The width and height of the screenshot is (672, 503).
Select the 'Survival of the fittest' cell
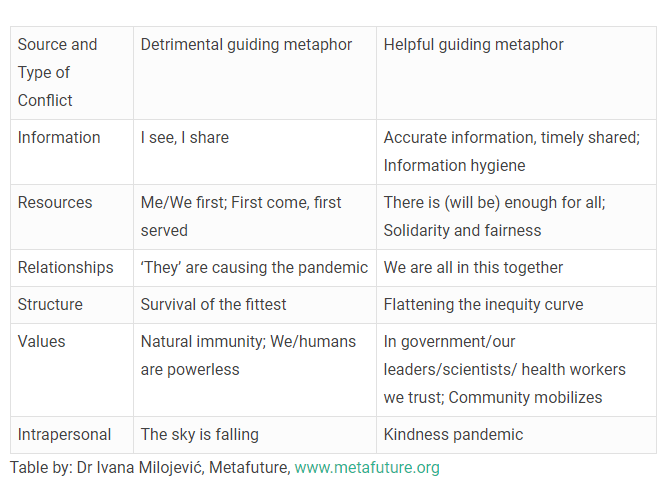(x=213, y=304)
